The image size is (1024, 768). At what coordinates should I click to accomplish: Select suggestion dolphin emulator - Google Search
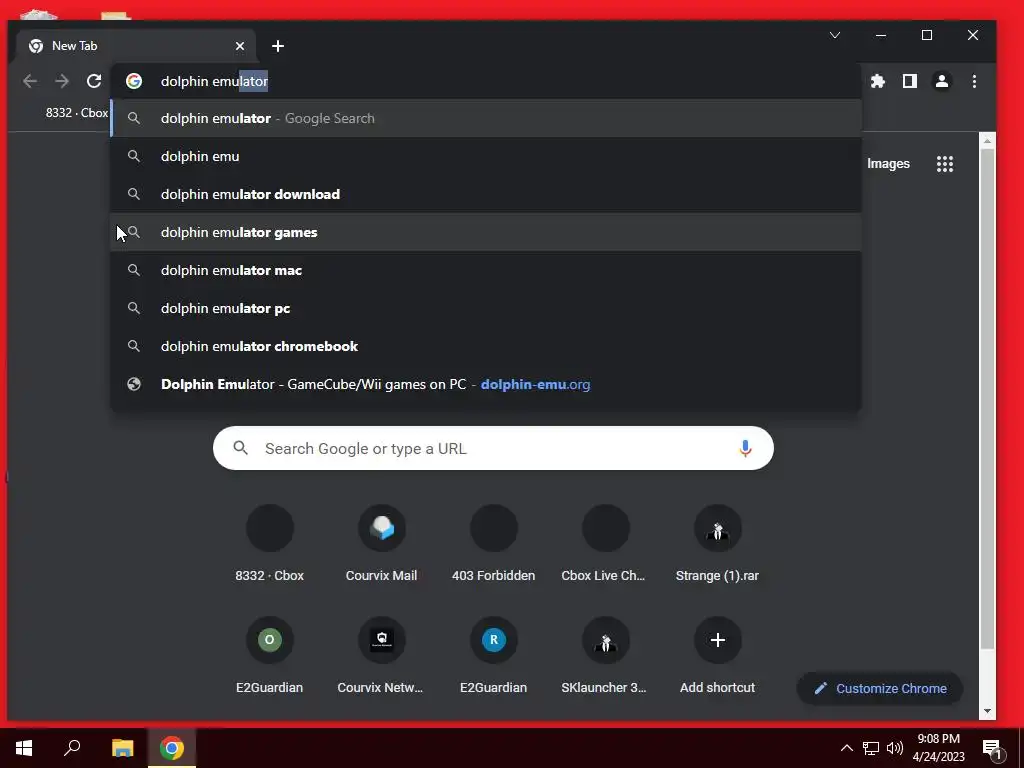pyautogui.click(x=487, y=118)
